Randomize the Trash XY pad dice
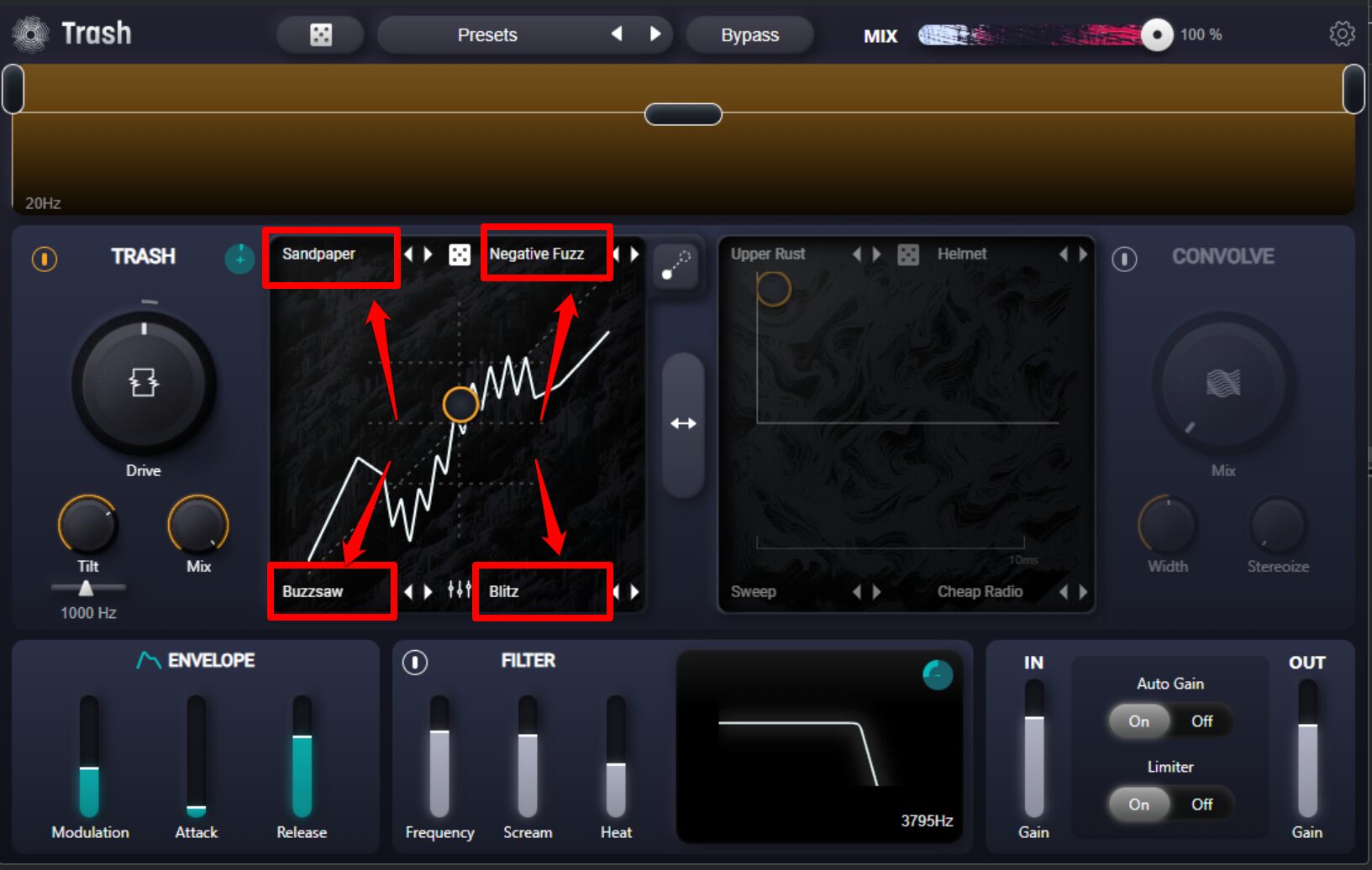 460,254
